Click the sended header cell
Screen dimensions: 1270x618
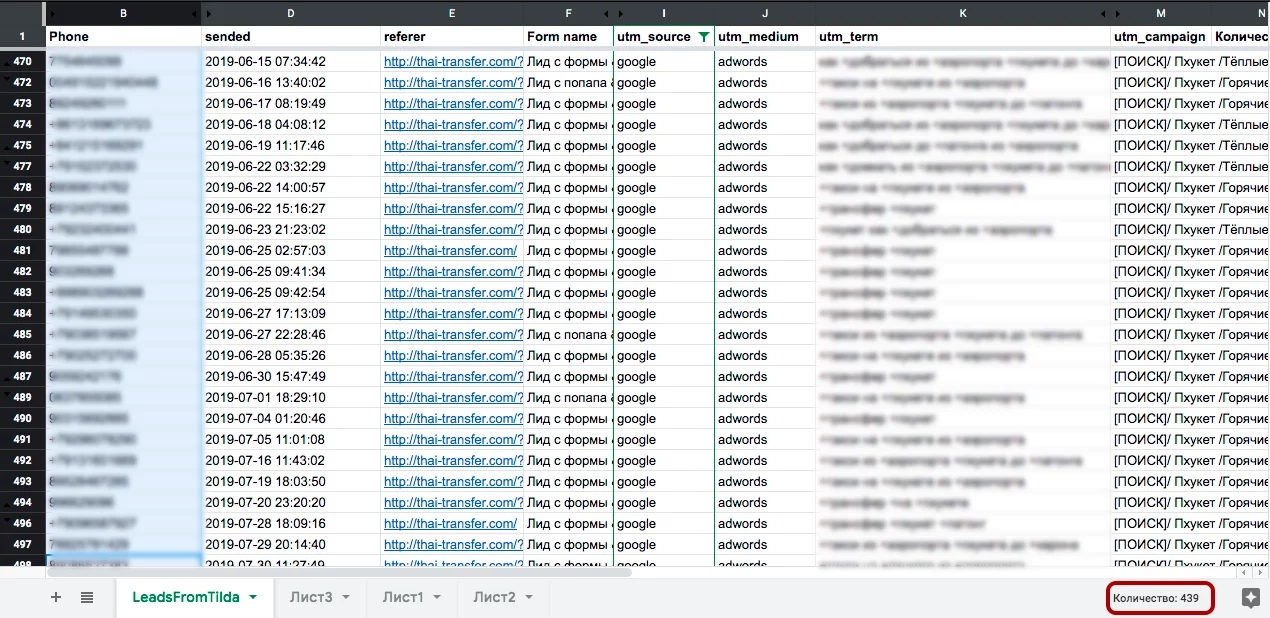291,37
